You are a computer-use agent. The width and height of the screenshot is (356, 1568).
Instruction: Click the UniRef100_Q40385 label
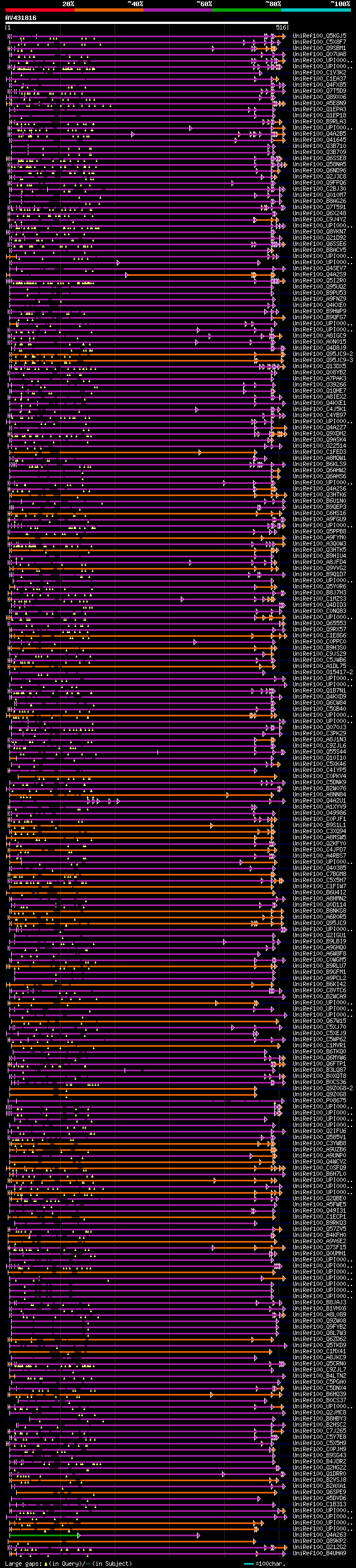319,868
